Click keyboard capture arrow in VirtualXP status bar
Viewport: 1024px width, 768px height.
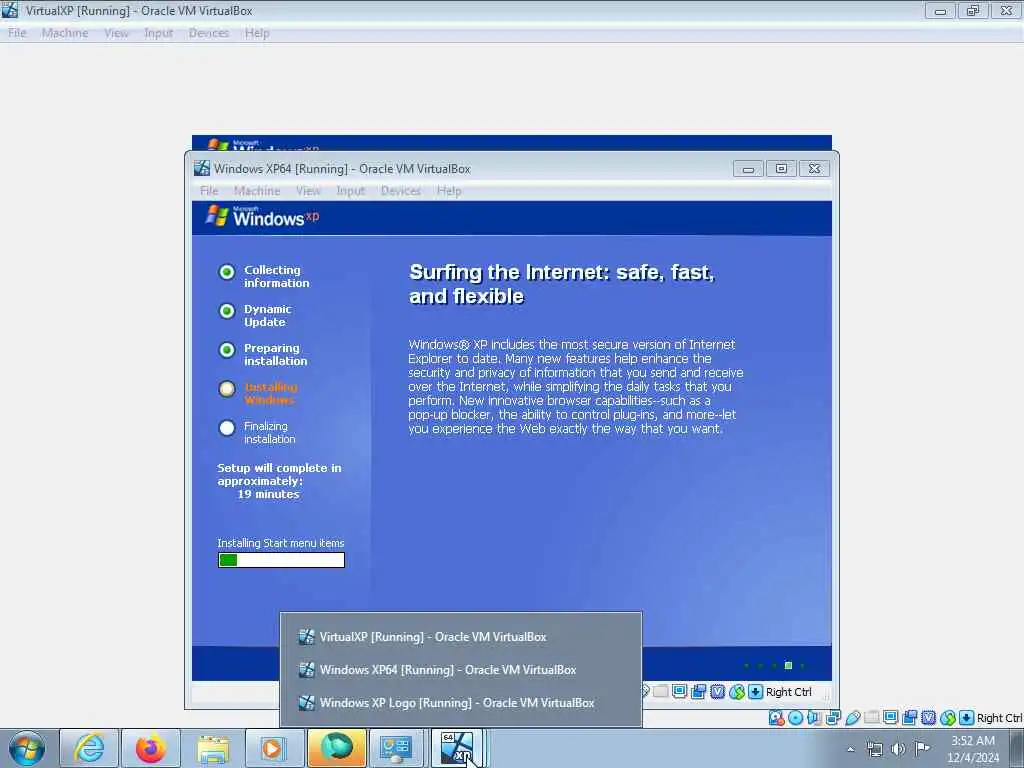coord(967,718)
